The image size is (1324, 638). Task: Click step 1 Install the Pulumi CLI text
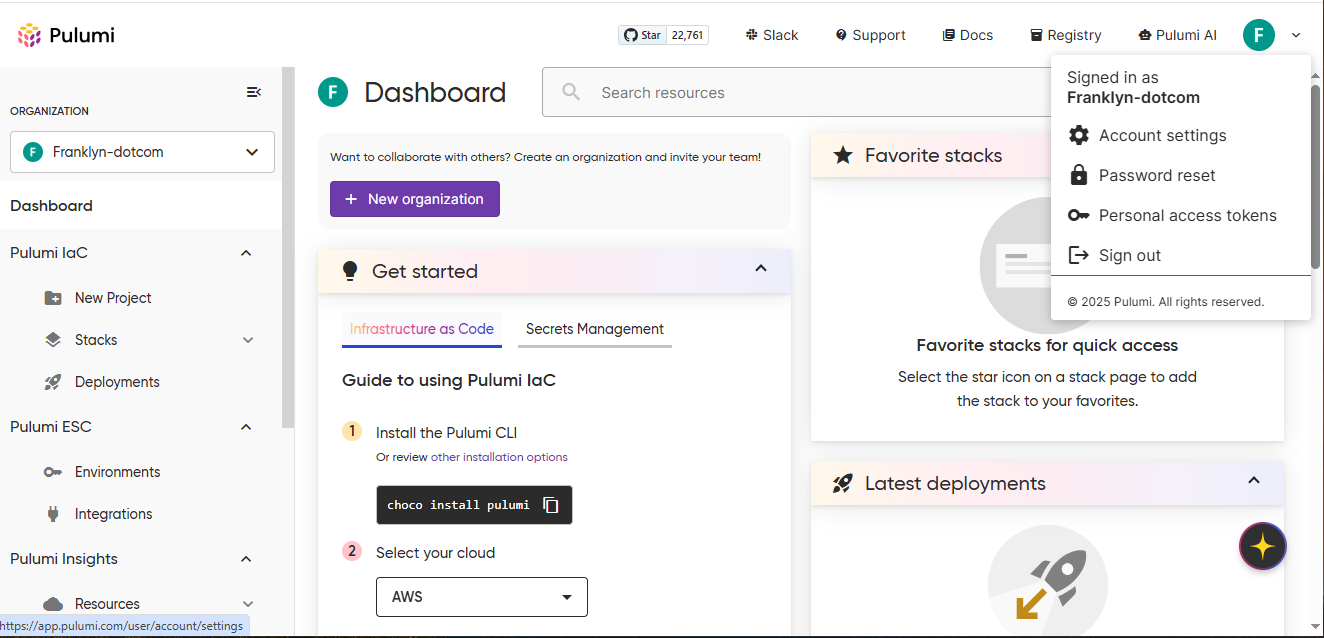coord(446,433)
